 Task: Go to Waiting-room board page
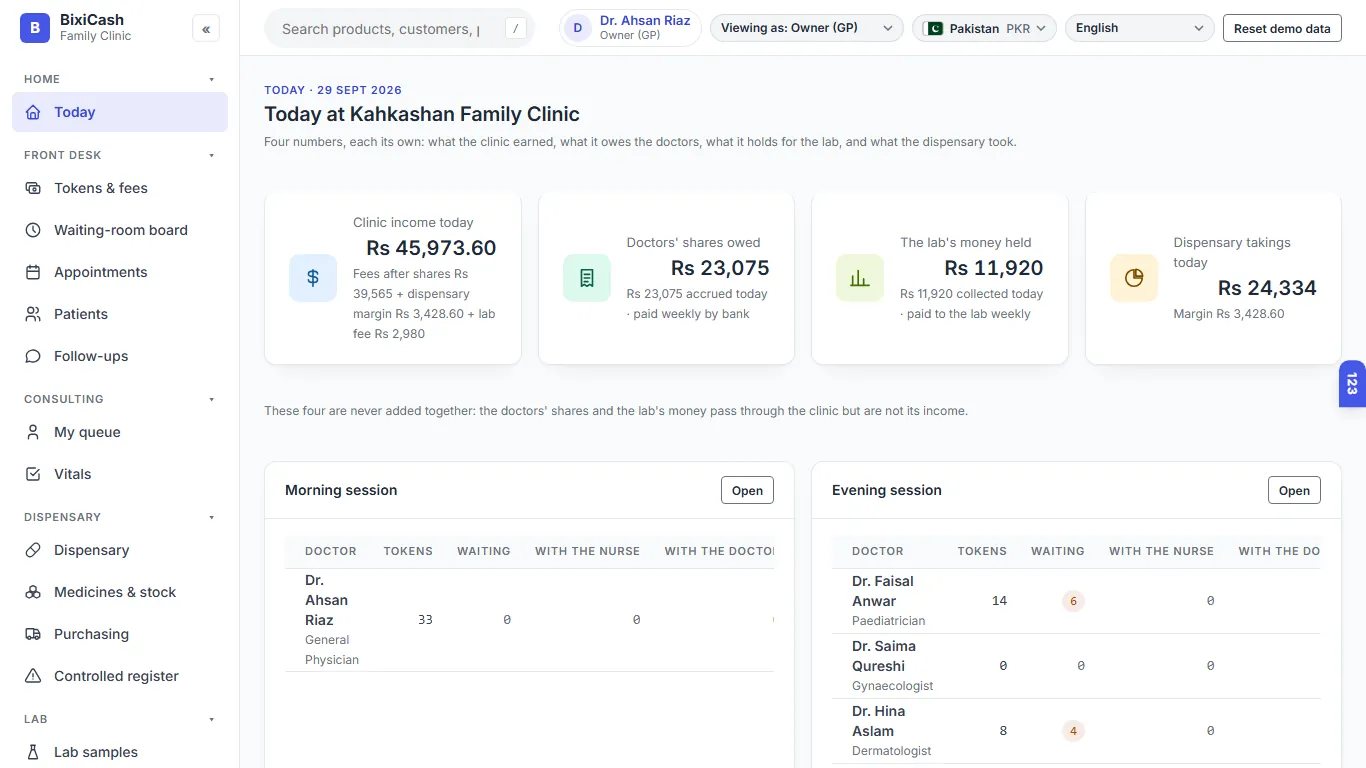coord(120,230)
